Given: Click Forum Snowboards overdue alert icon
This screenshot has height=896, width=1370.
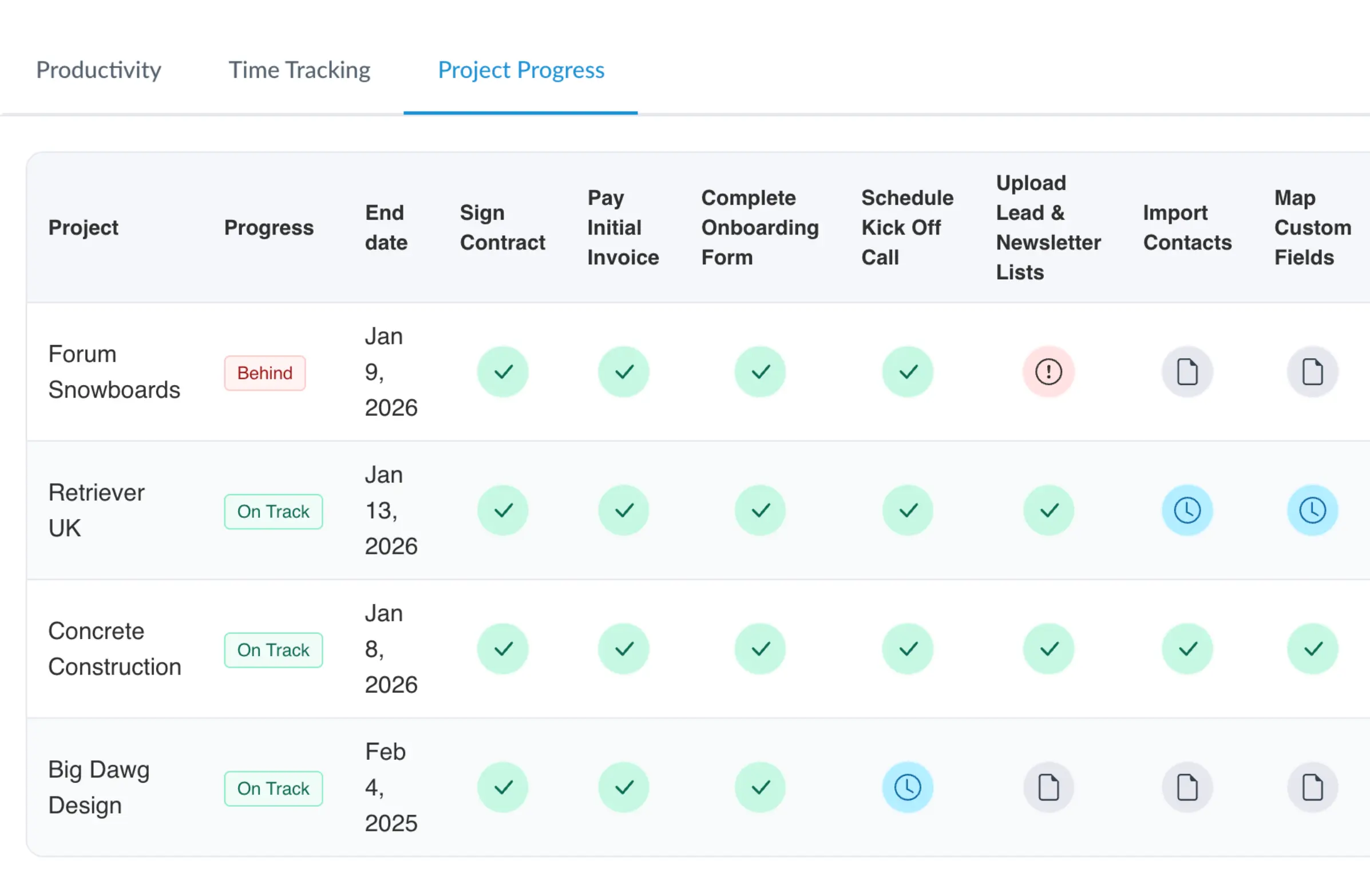Looking at the screenshot, I should (x=1048, y=372).
